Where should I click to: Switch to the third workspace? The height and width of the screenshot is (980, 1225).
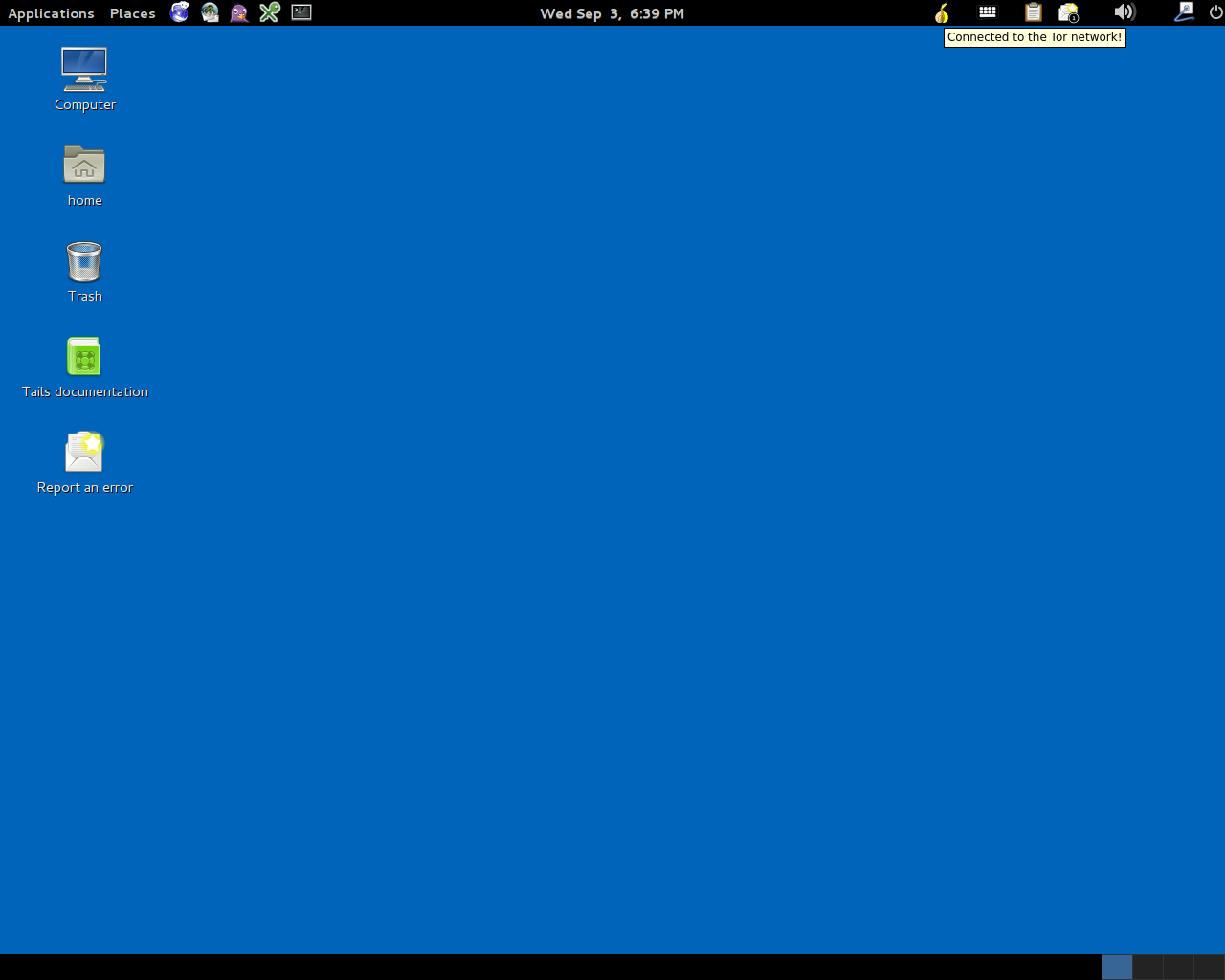[1178, 967]
